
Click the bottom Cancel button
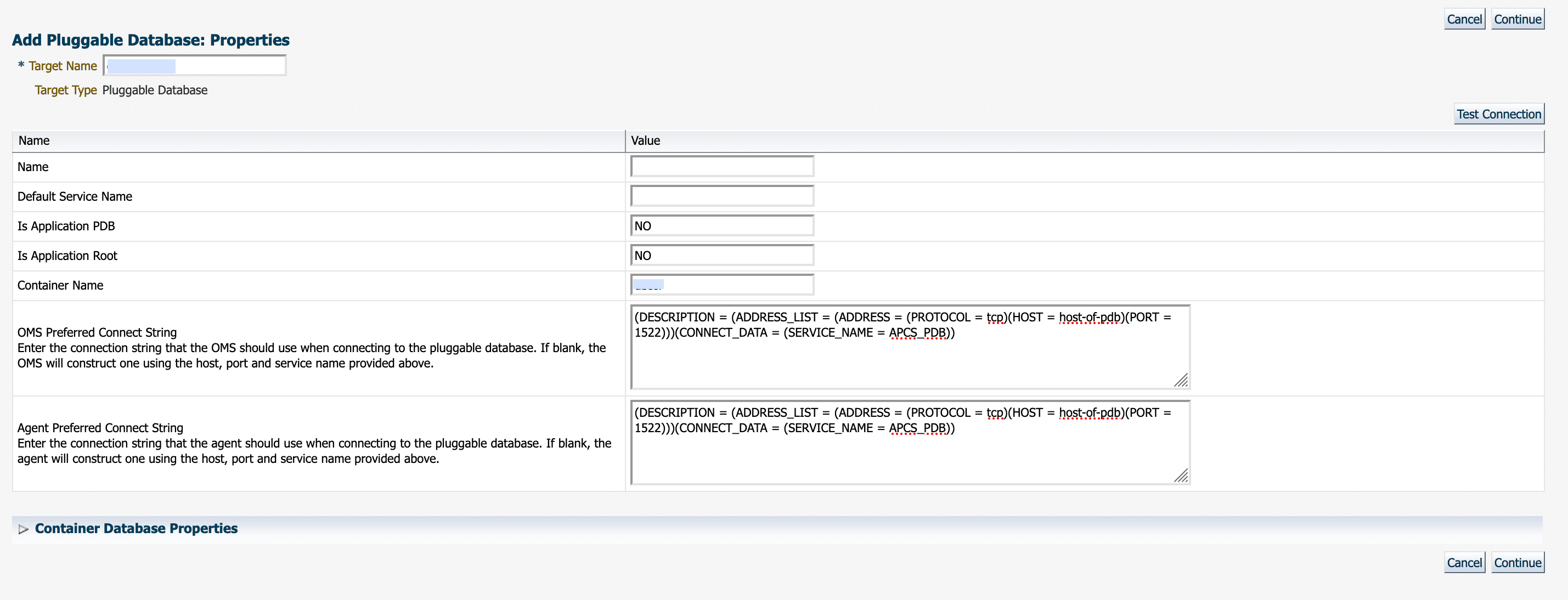(x=1464, y=563)
